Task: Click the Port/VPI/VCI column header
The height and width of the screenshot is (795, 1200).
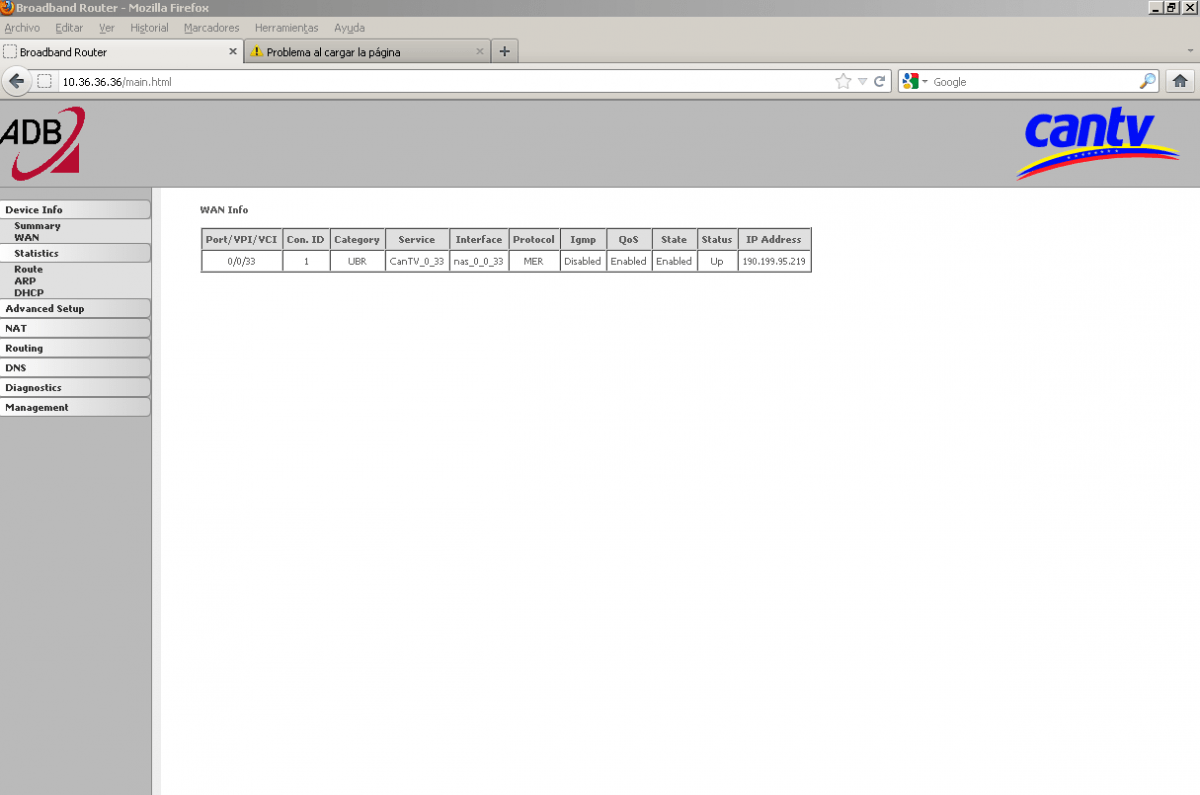Action: pyautogui.click(x=241, y=240)
